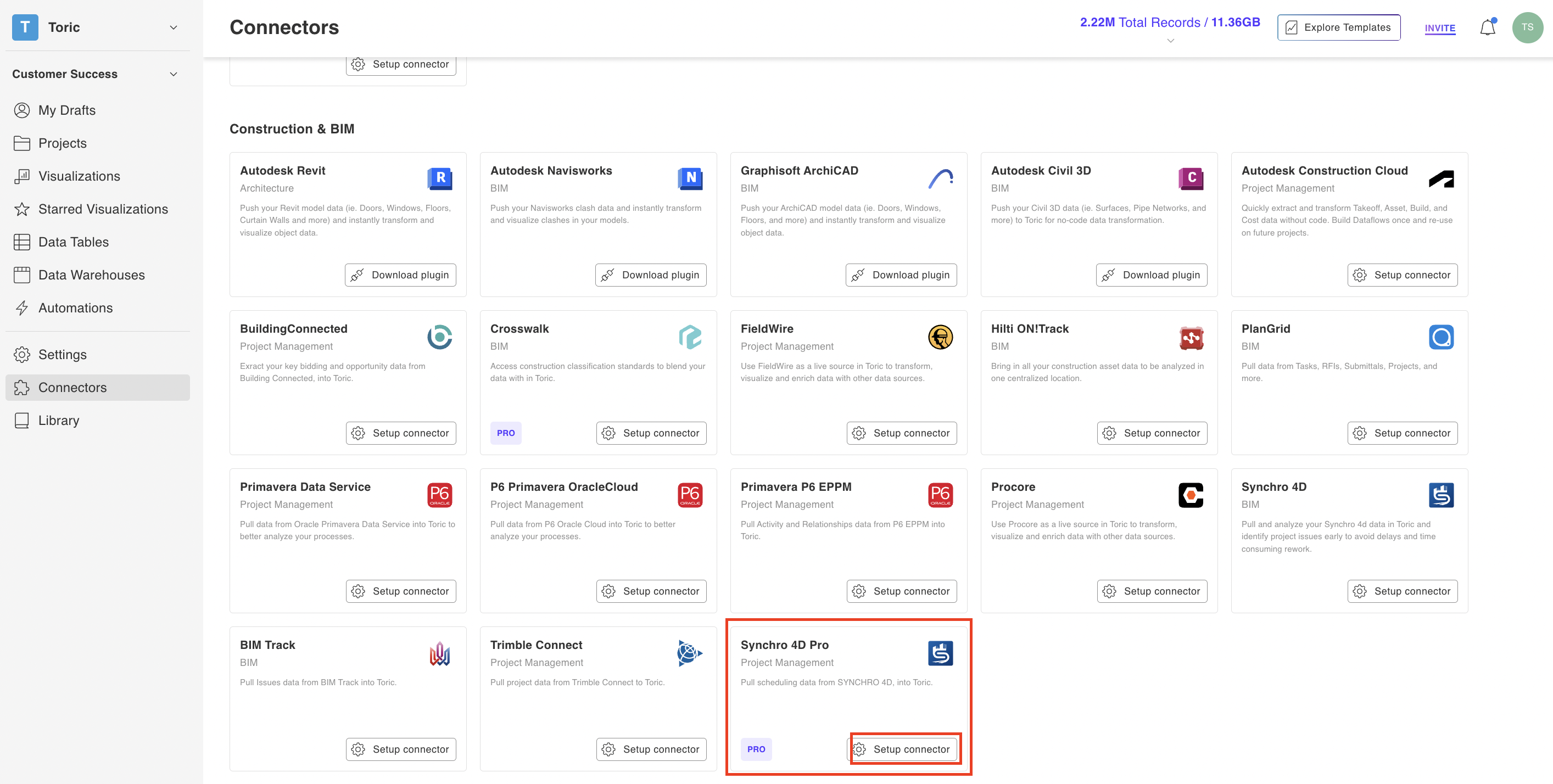This screenshot has width=1553, height=784.
Task: Open Settings in sidebar
Action: 98,354
